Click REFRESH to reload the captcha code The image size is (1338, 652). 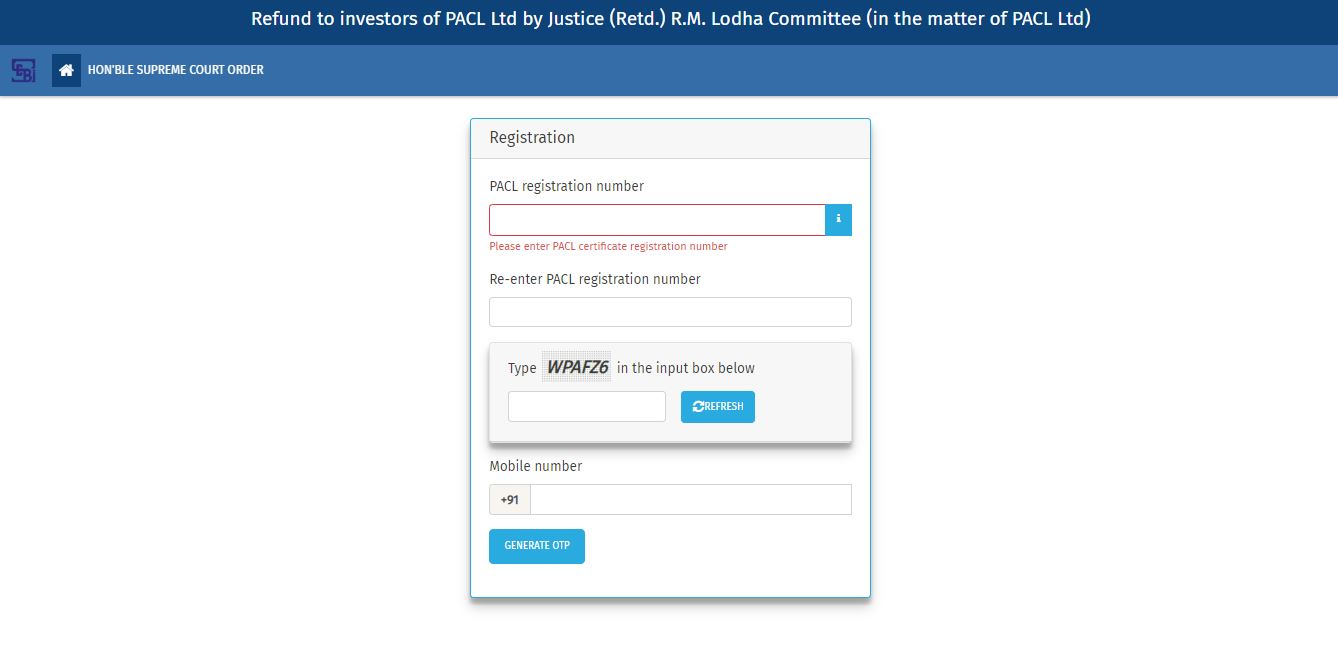coord(717,406)
